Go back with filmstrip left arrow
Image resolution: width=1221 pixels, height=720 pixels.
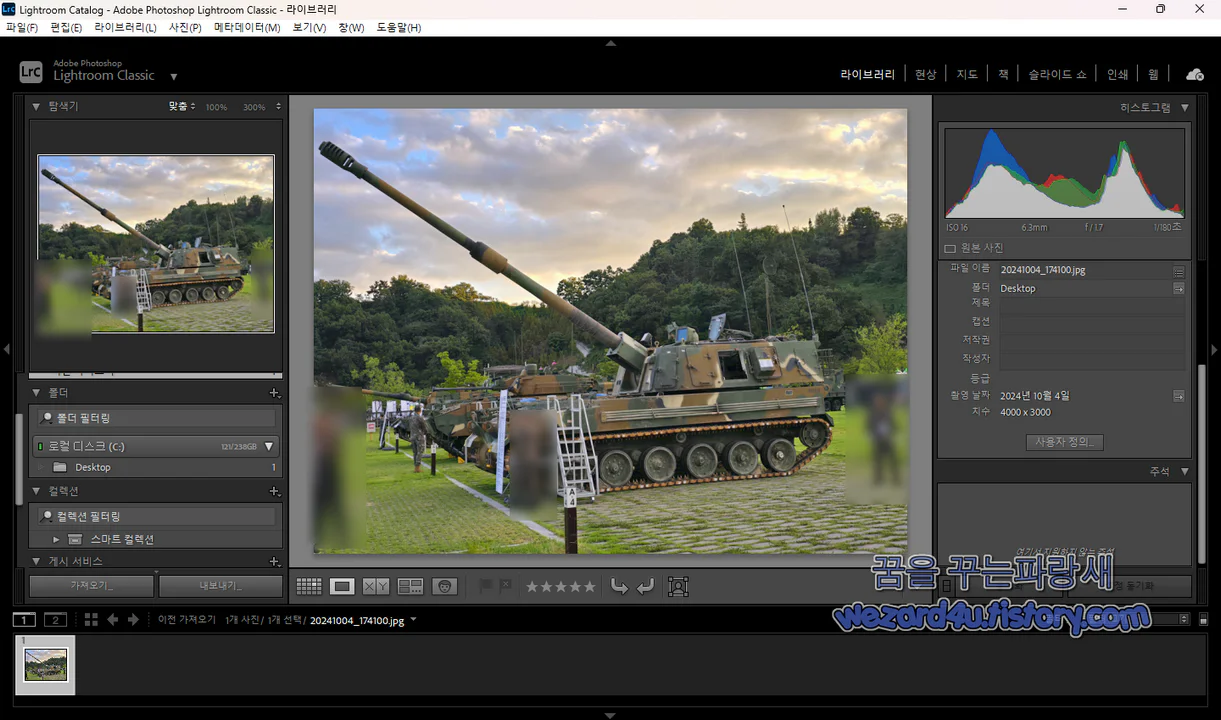point(112,620)
